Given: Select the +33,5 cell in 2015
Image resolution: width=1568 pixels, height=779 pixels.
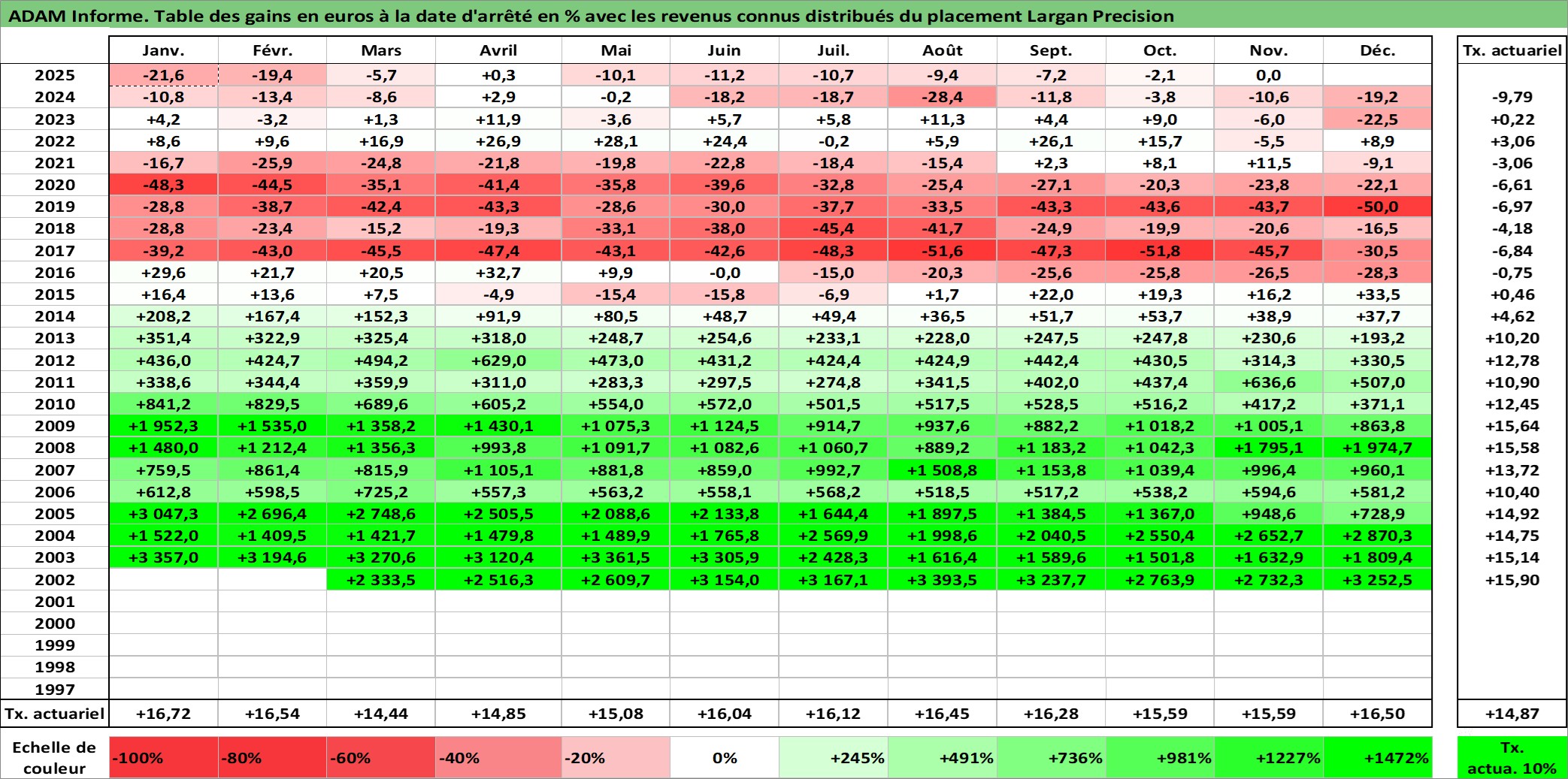Looking at the screenshot, I should pos(1377,294).
